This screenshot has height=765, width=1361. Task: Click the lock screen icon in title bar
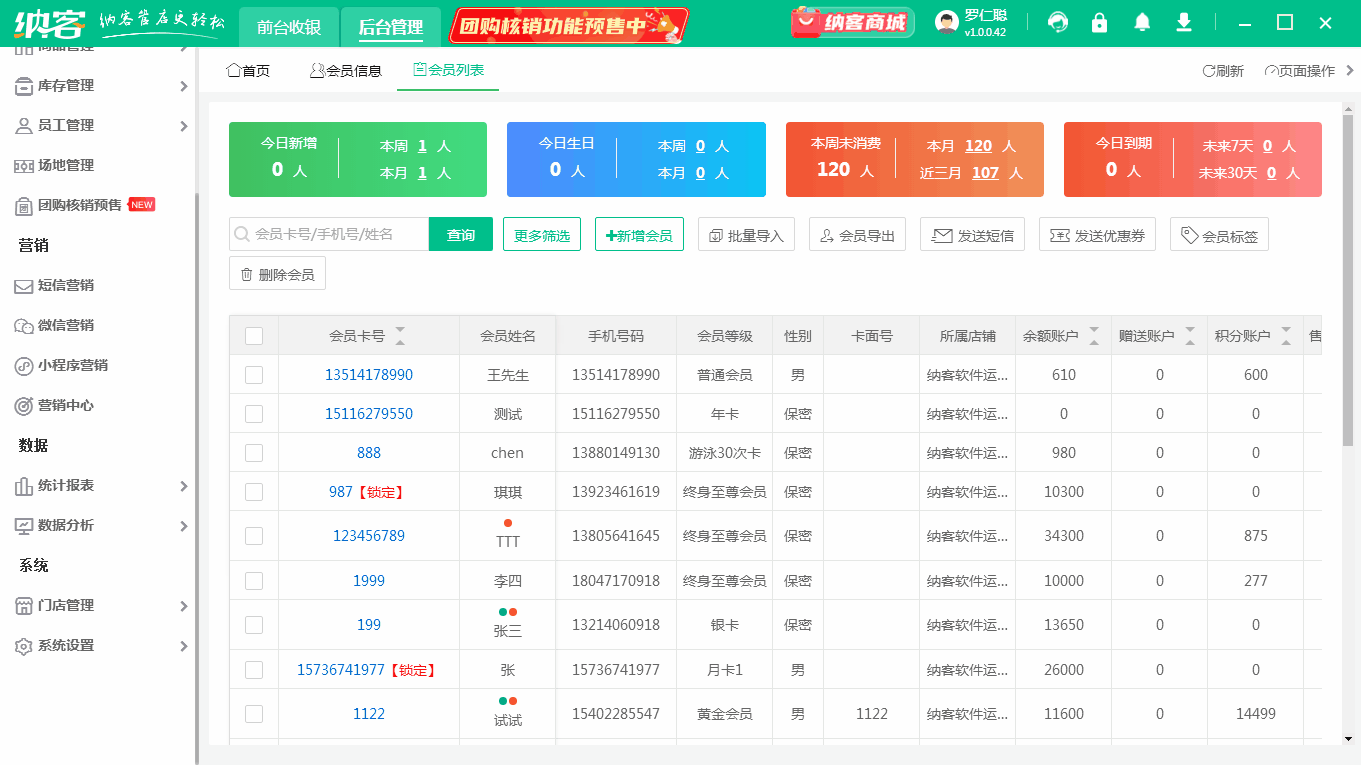click(x=1099, y=20)
